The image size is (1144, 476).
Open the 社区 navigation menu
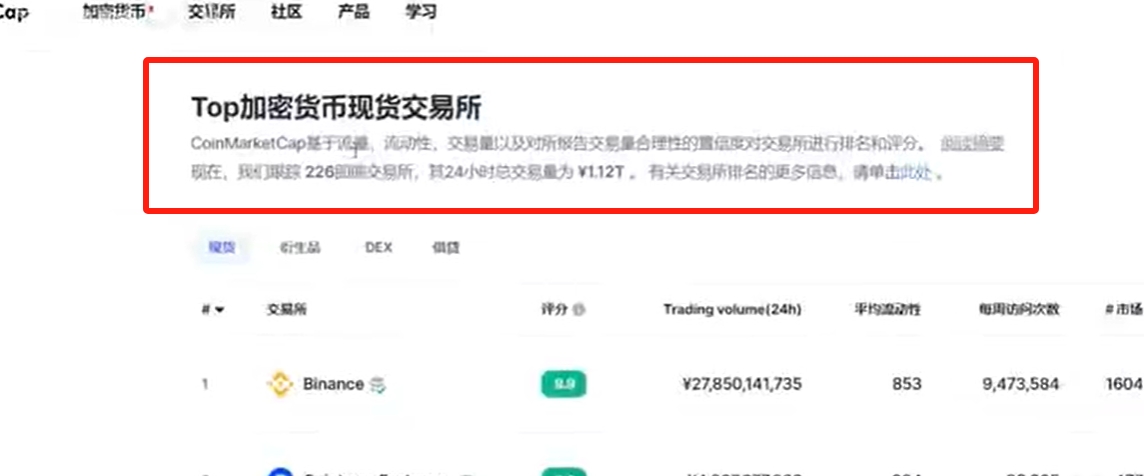pyautogui.click(x=286, y=12)
